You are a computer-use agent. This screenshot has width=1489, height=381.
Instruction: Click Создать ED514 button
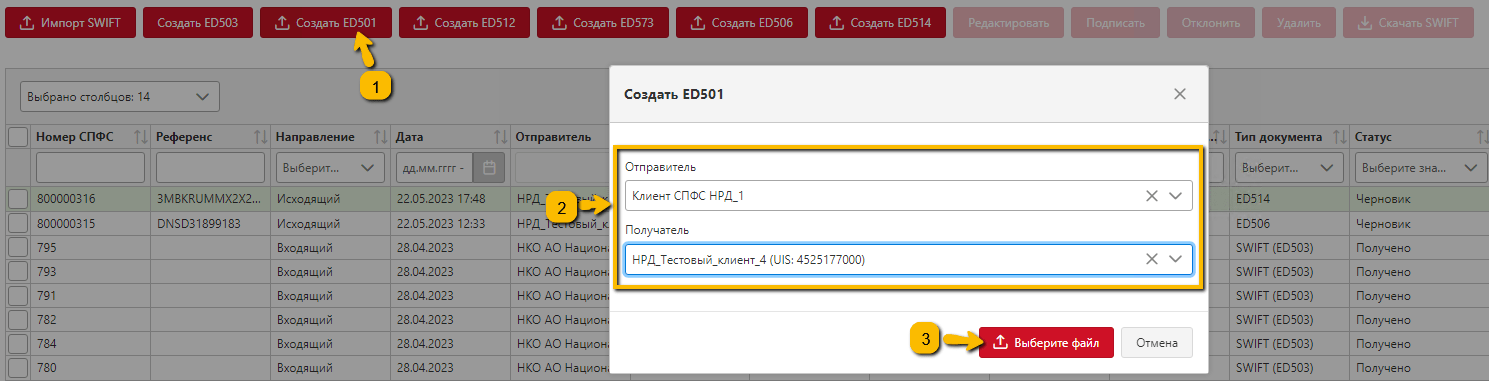(880, 22)
